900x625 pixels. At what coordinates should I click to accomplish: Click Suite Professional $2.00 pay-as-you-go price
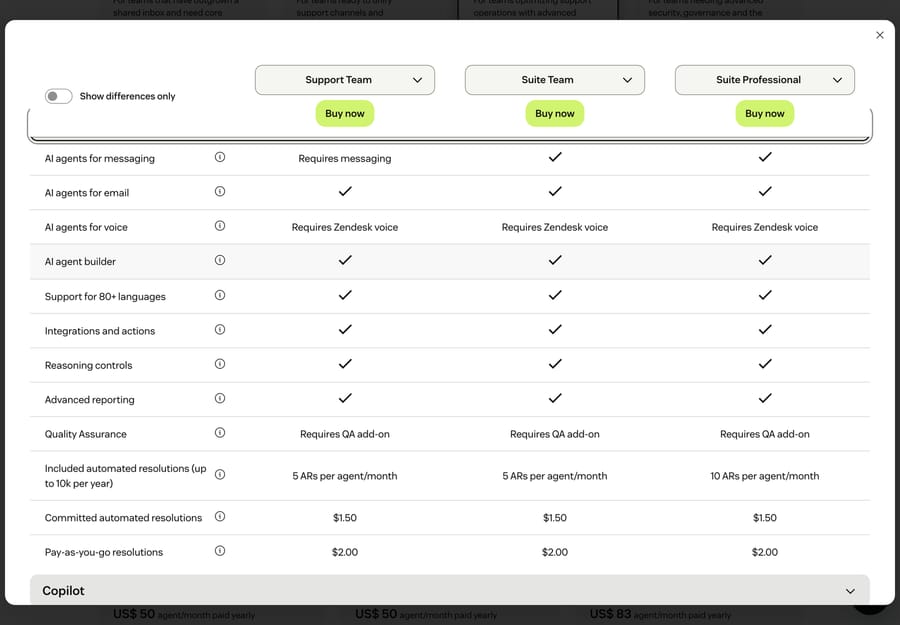[x=765, y=552]
